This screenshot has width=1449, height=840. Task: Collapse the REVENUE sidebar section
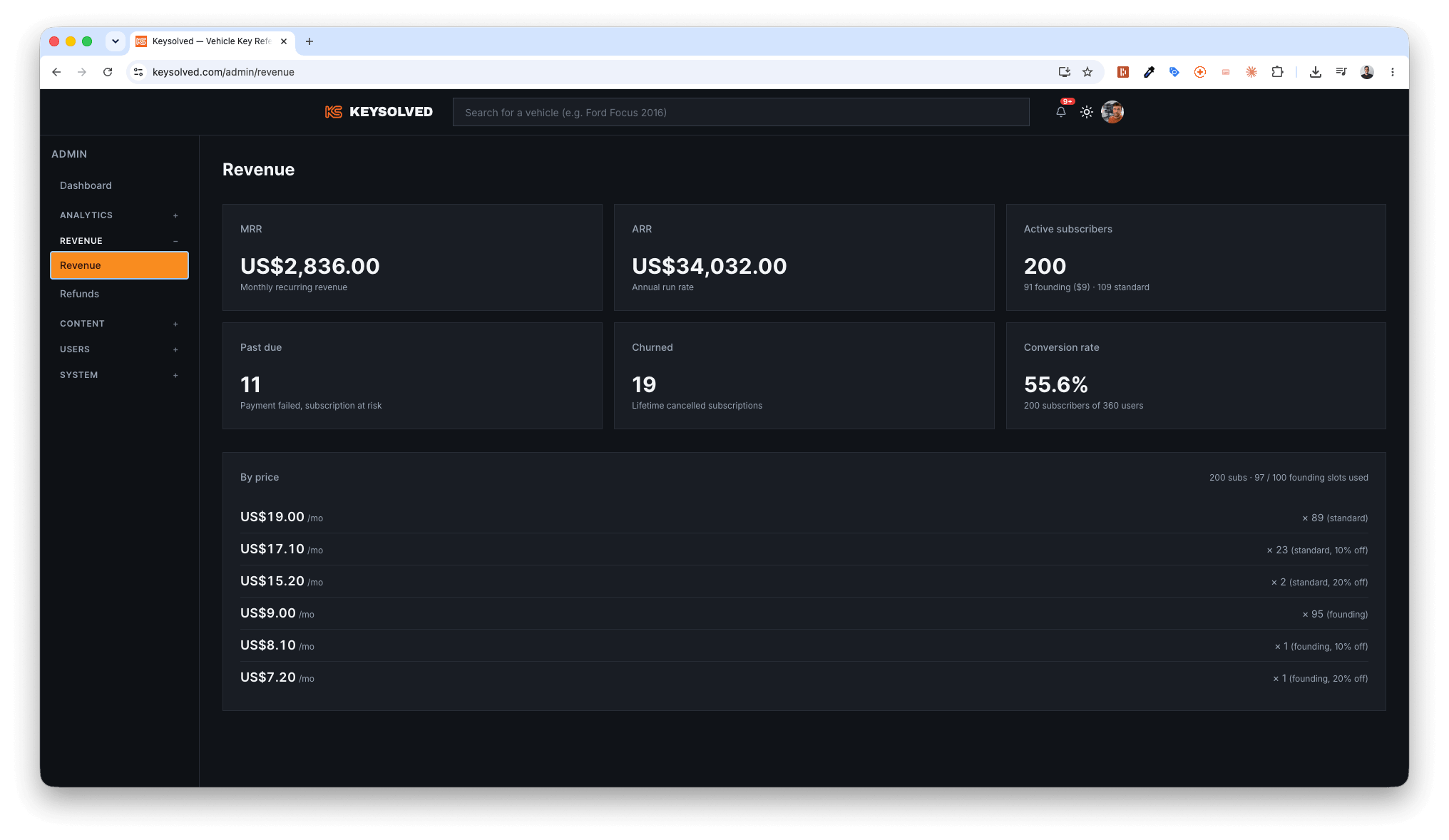[119, 241]
